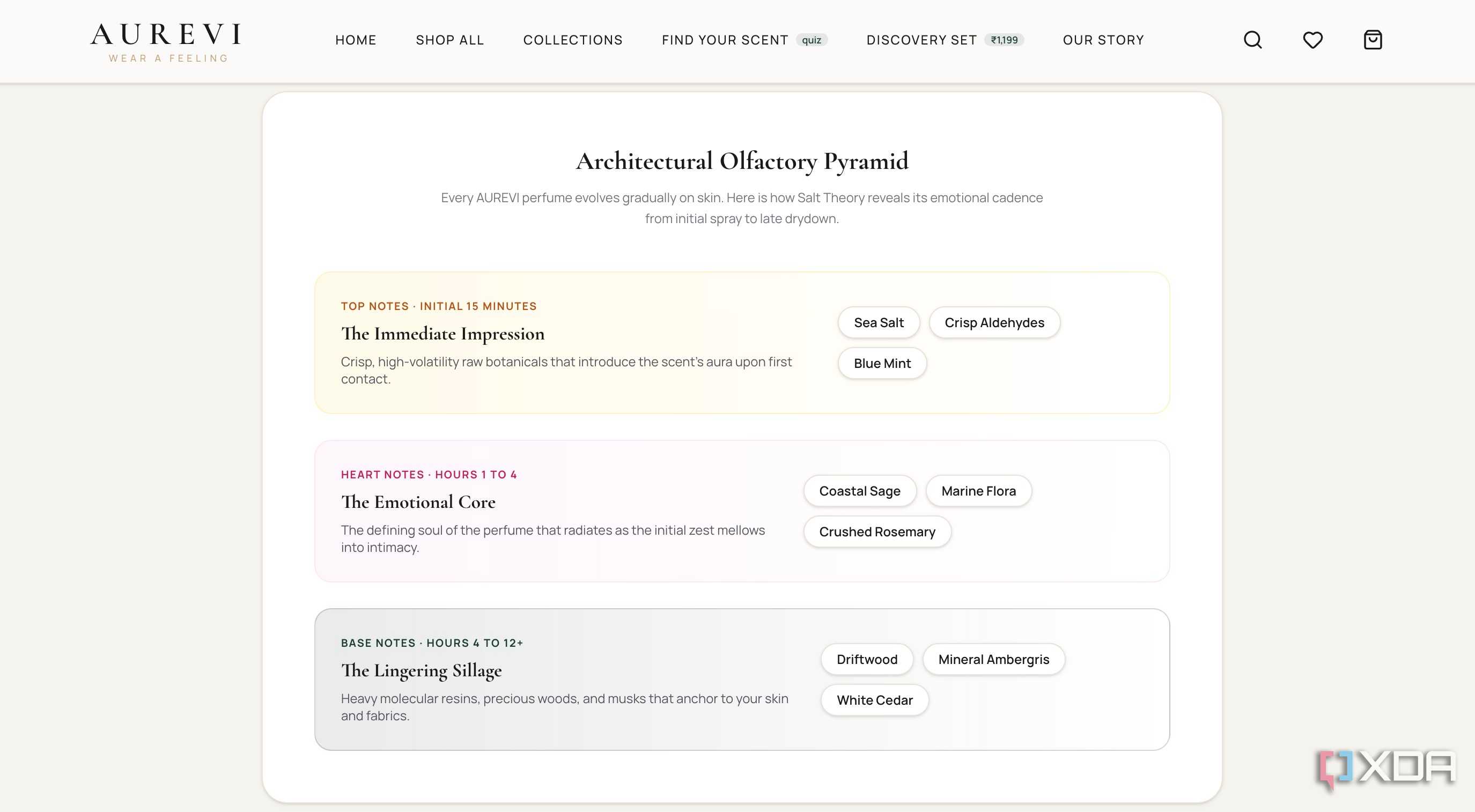Open the FIND YOUR SCENT link
The height and width of the screenshot is (812, 1475).
click(x=725, y=40)
